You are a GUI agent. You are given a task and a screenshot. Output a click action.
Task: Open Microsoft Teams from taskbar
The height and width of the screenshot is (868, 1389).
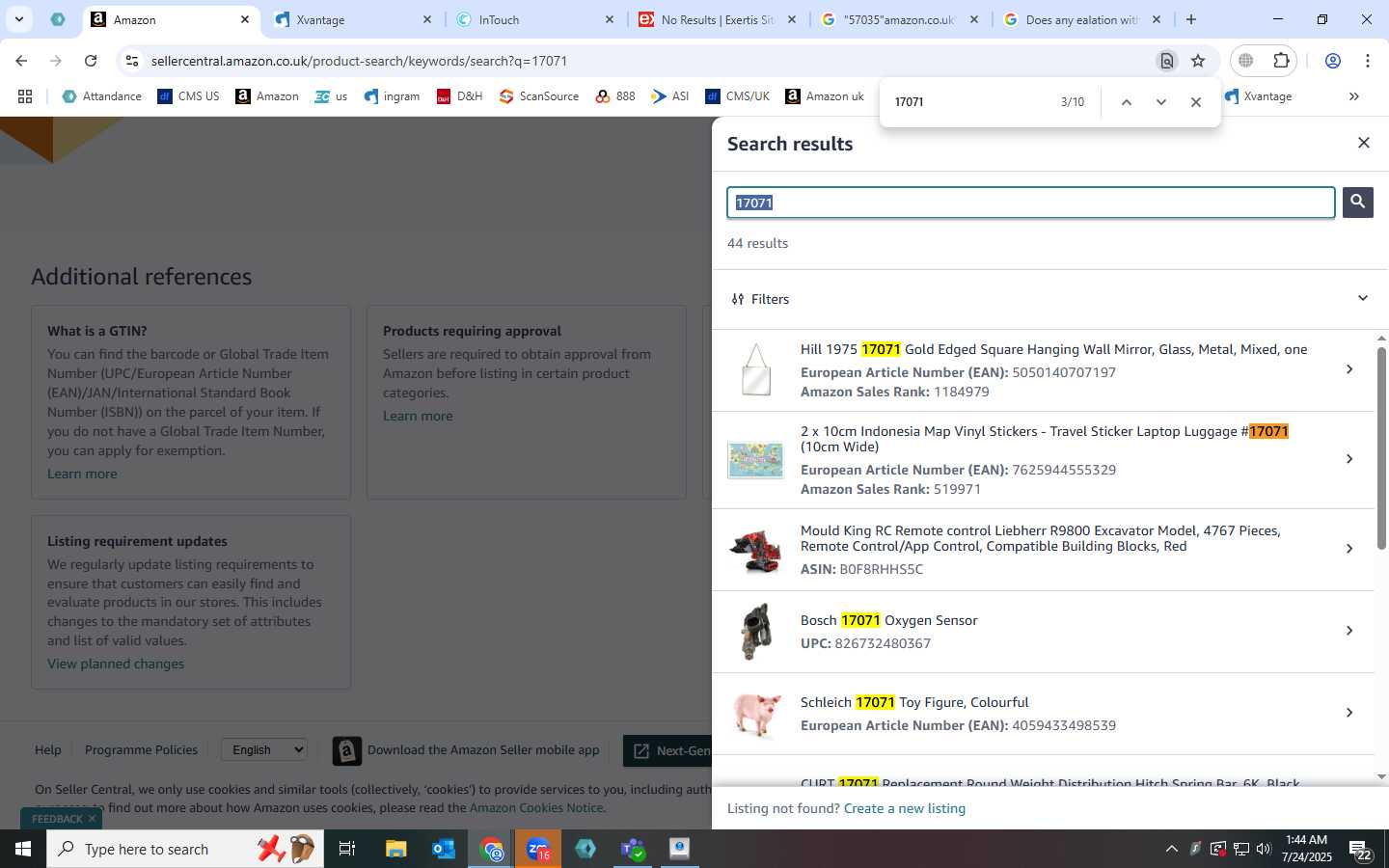(x=633, y=849)
